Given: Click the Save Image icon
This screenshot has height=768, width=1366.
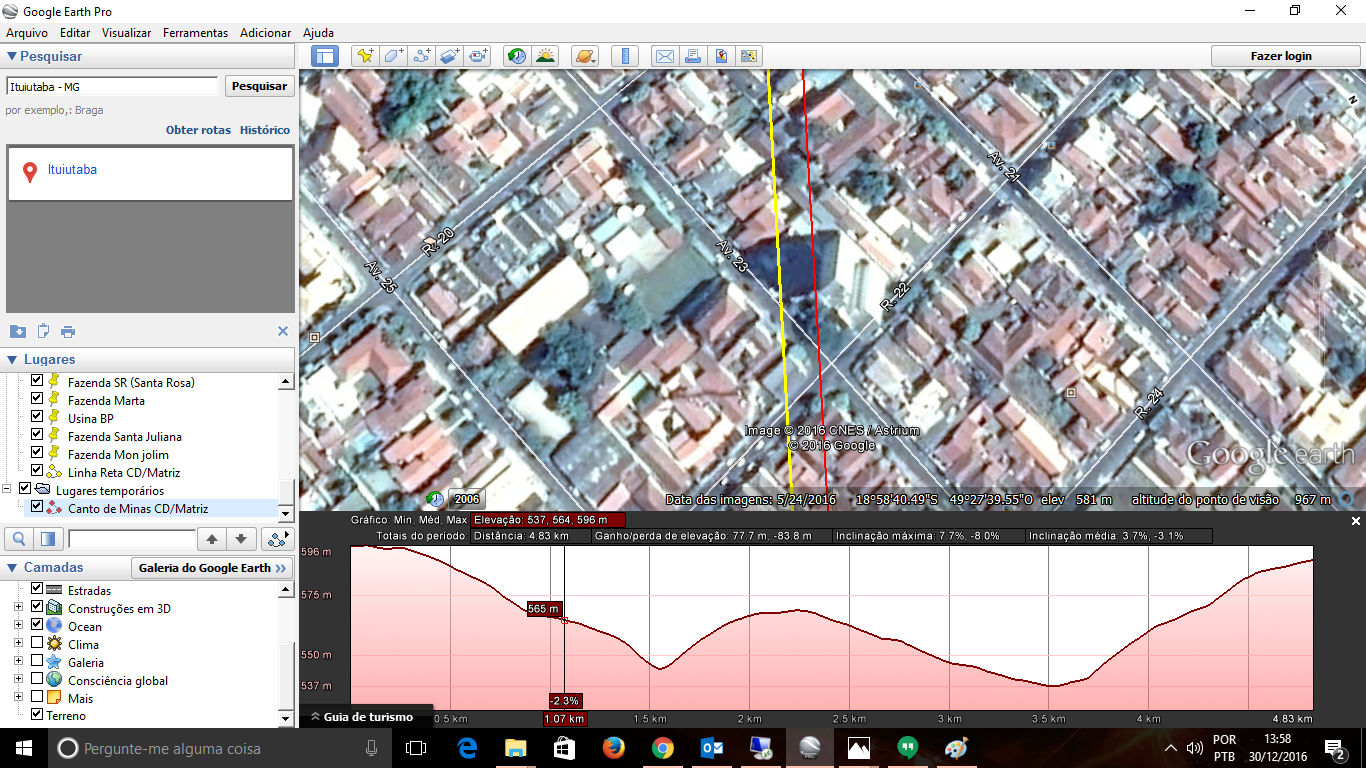Looking at the screenshot, I should [720, 56].
